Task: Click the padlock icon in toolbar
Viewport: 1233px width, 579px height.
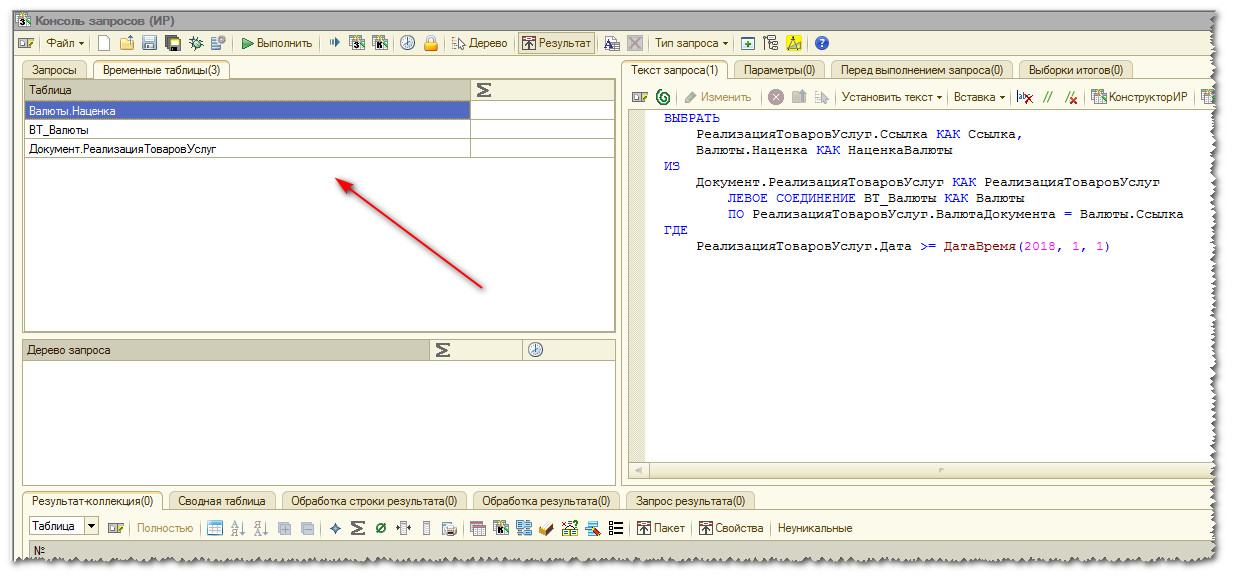Action: coord(431,43)
